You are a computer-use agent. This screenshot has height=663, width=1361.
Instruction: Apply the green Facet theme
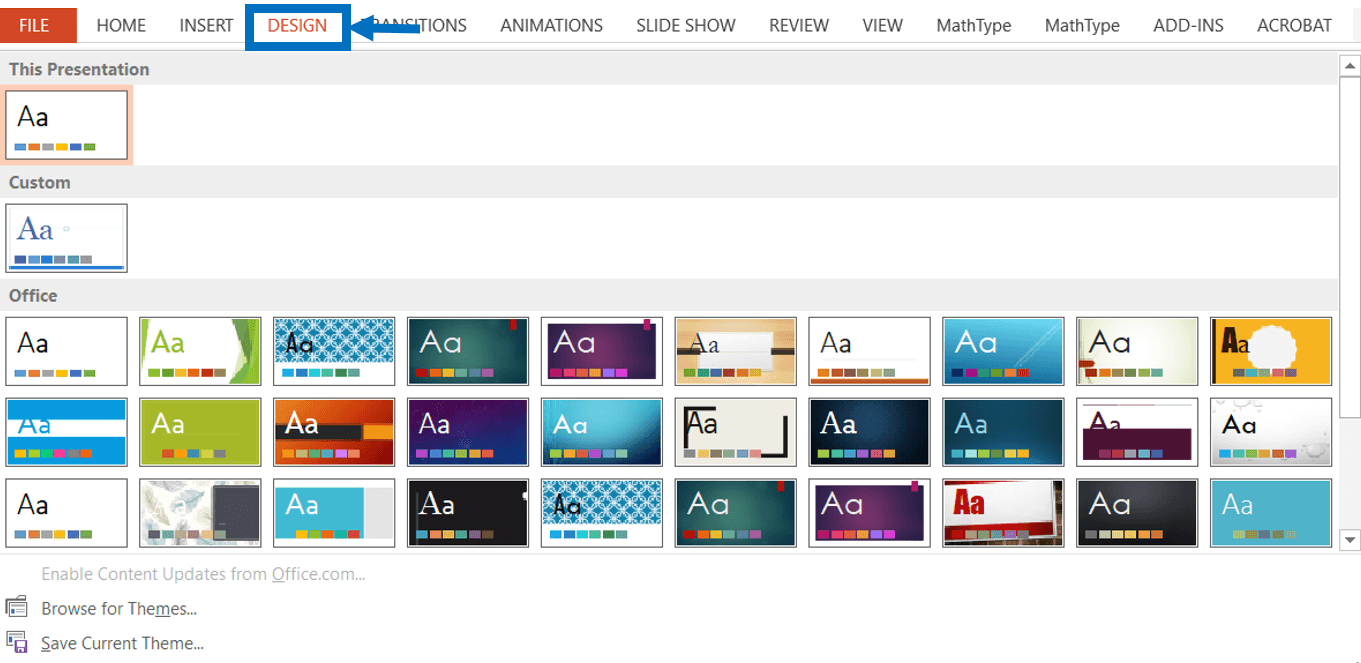click(x=200, y=351)
